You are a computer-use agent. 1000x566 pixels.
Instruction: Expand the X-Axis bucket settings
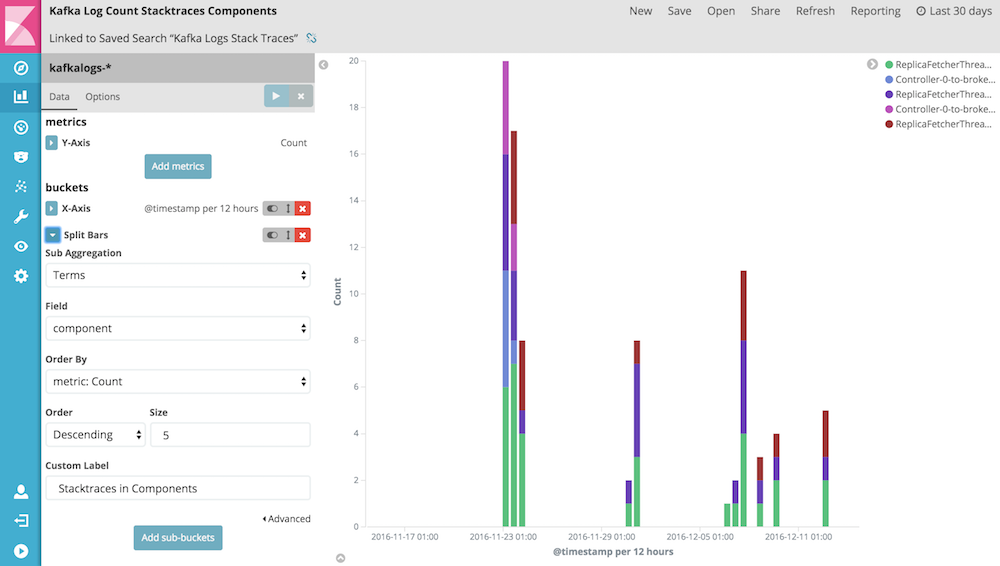point(52,209)
